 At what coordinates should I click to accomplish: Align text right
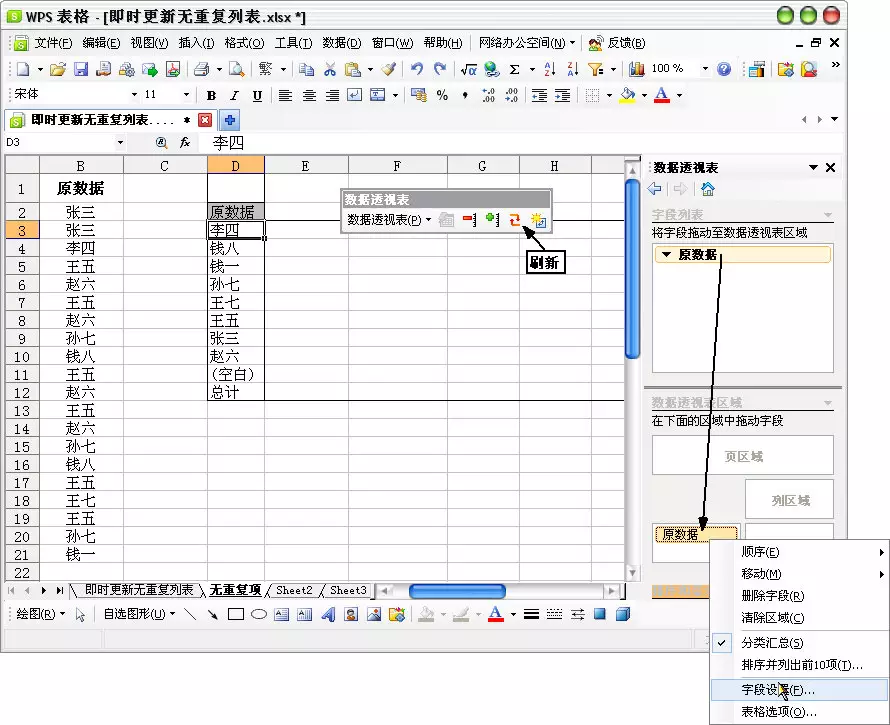(x=332, y=95)
